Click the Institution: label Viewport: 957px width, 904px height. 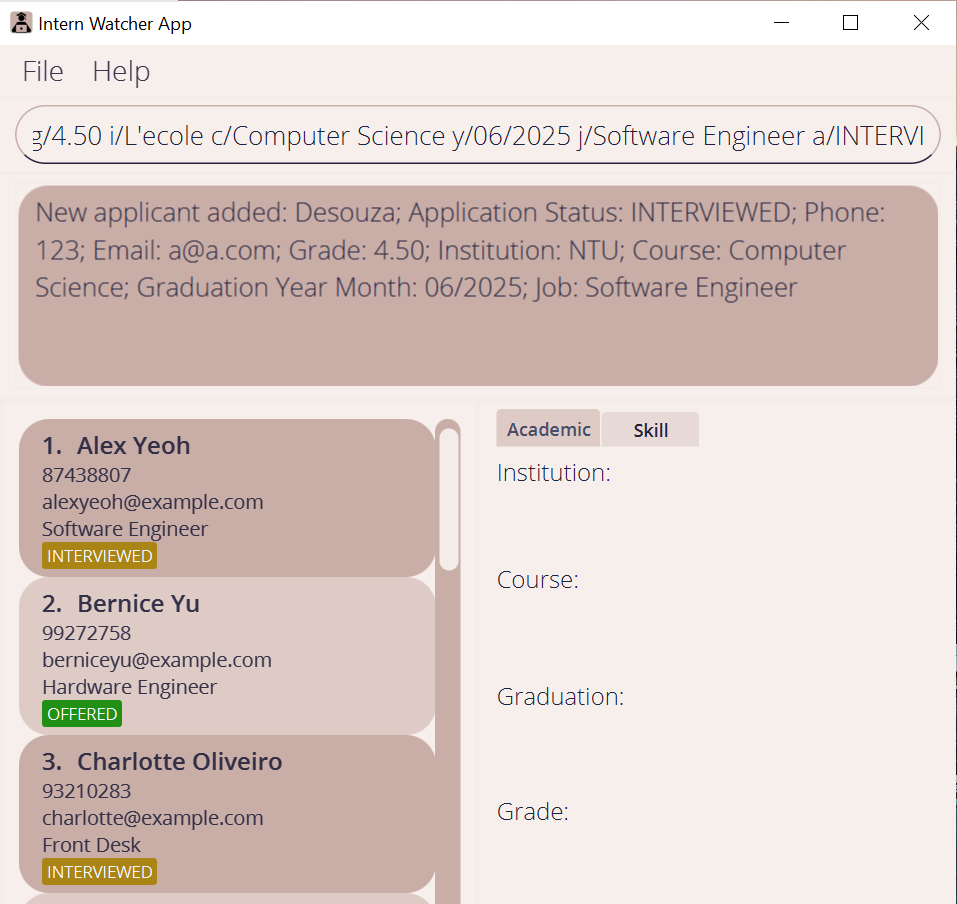[554, 473]
